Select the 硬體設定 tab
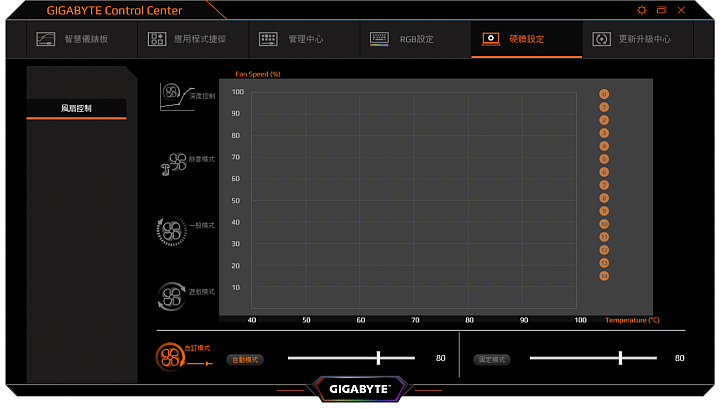The image size is (720, 409). click(x=526, y=39)
